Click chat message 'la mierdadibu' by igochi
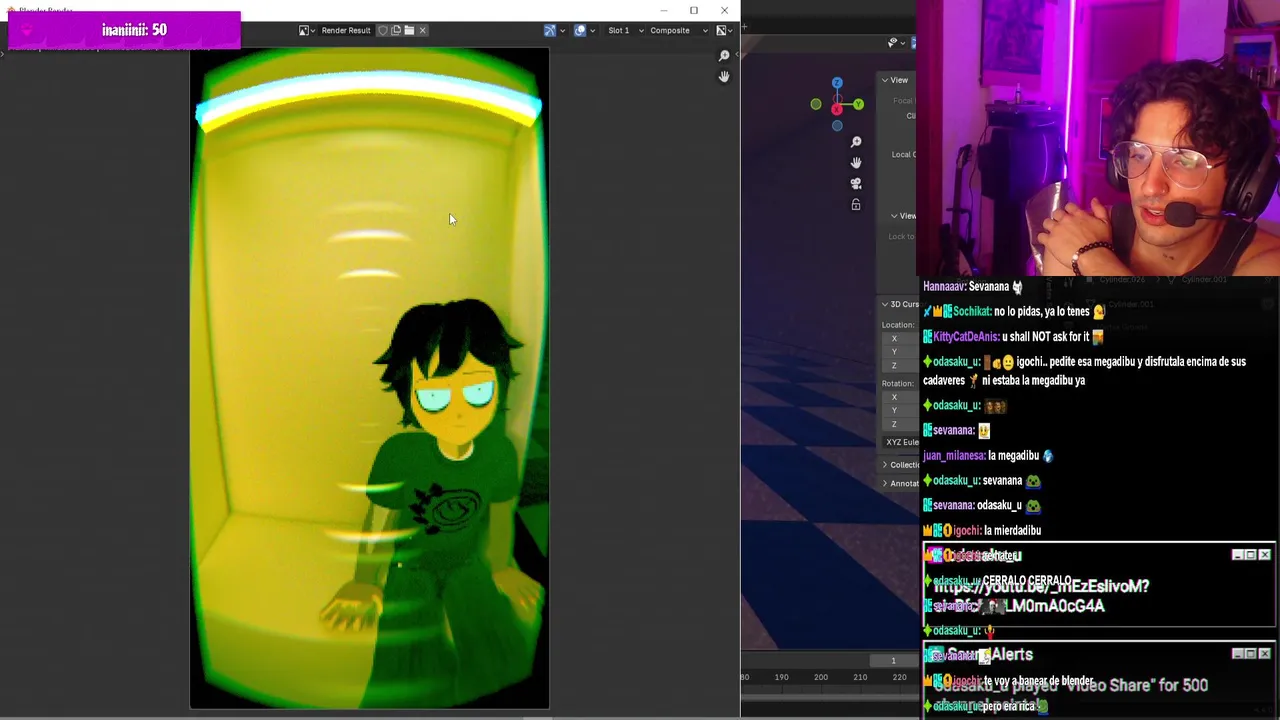This screenshot has width=1280, height=720. point(982,531)
